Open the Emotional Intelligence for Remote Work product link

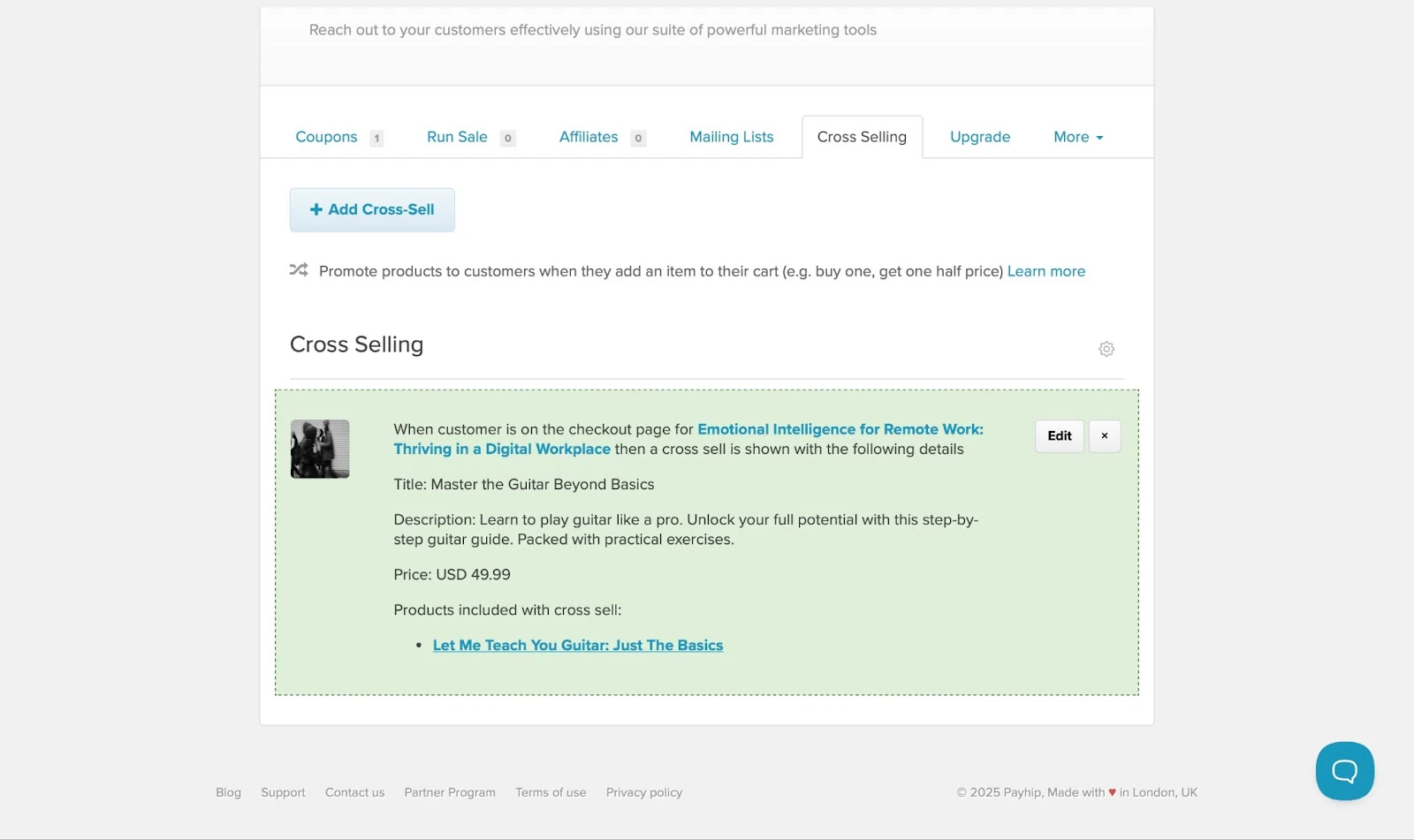tap(688, 439)
